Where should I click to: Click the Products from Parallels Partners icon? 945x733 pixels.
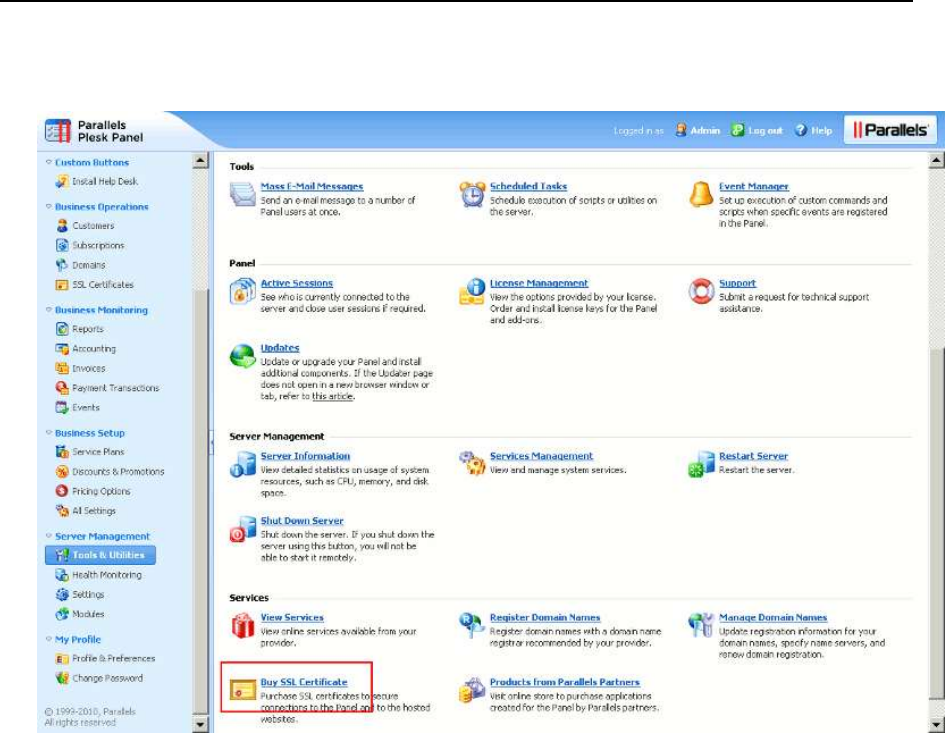coord(472,690)
